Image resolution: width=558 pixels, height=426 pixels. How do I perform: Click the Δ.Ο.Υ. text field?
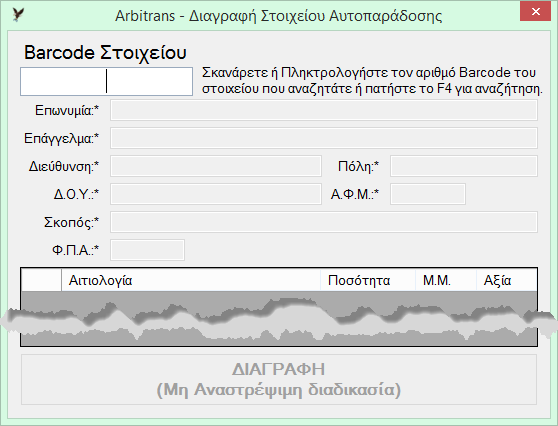pyautogui.click(x=216, y=194)
